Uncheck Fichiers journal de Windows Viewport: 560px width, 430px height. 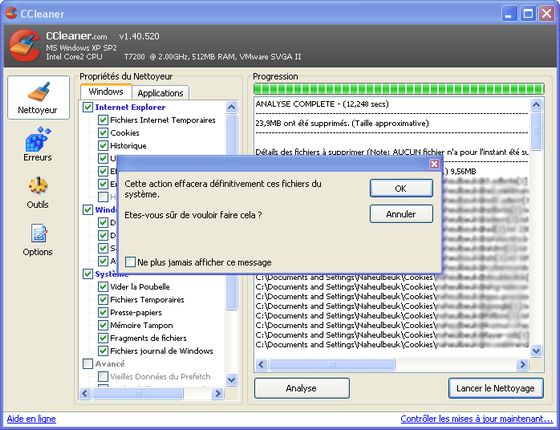coord(103,351)
